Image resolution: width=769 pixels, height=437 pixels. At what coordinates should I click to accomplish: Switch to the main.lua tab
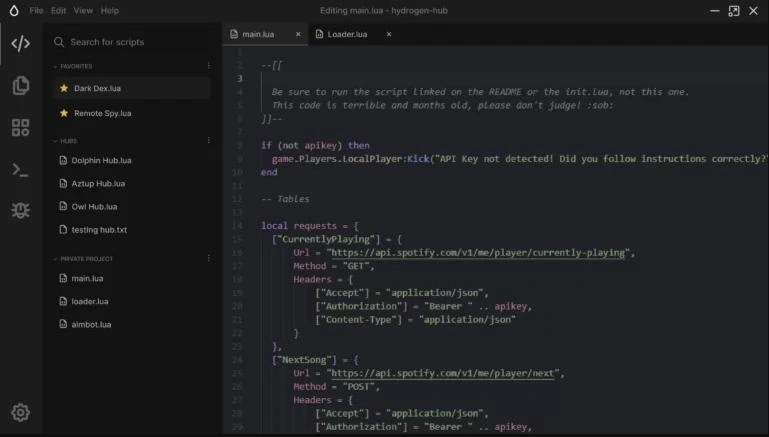[x=265, y=34]
